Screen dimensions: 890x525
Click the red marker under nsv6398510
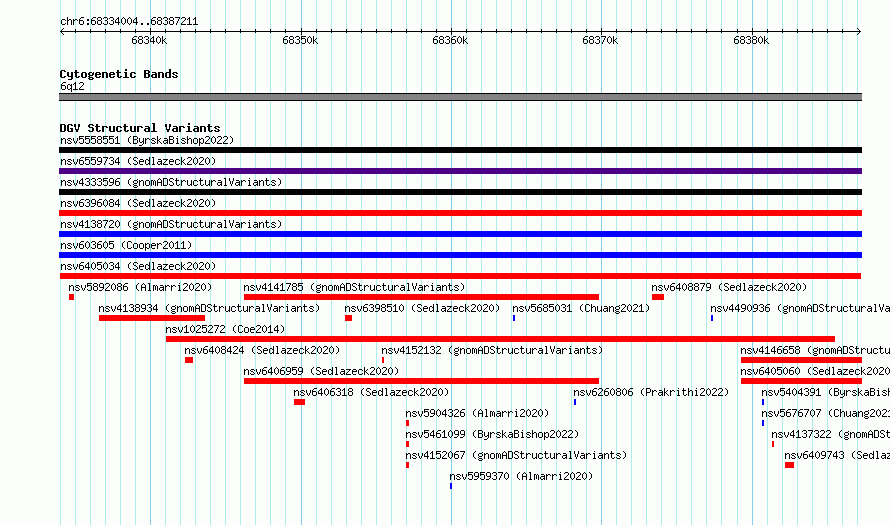point(349,318)
